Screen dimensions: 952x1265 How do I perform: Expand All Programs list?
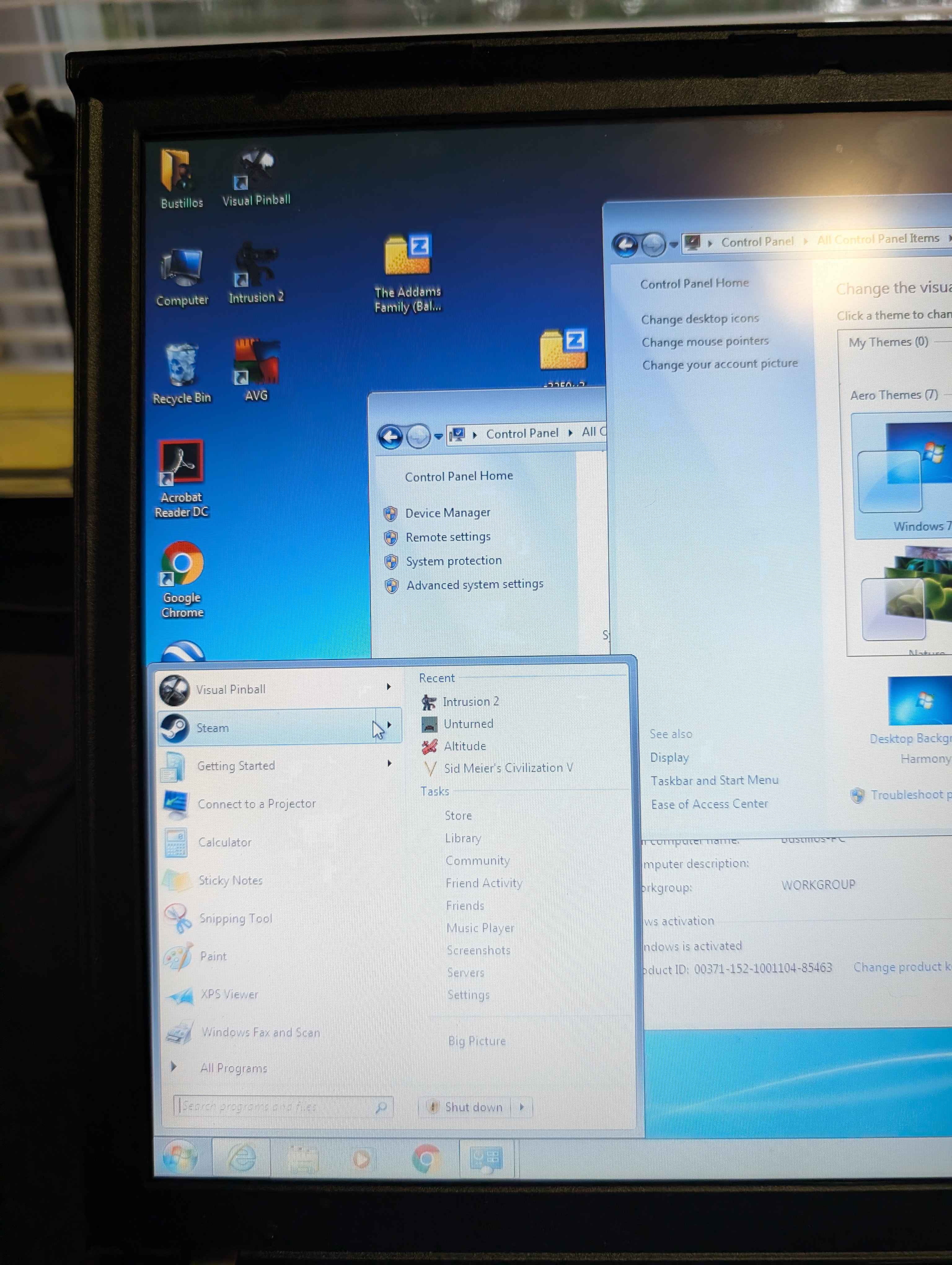point(233,1068)
